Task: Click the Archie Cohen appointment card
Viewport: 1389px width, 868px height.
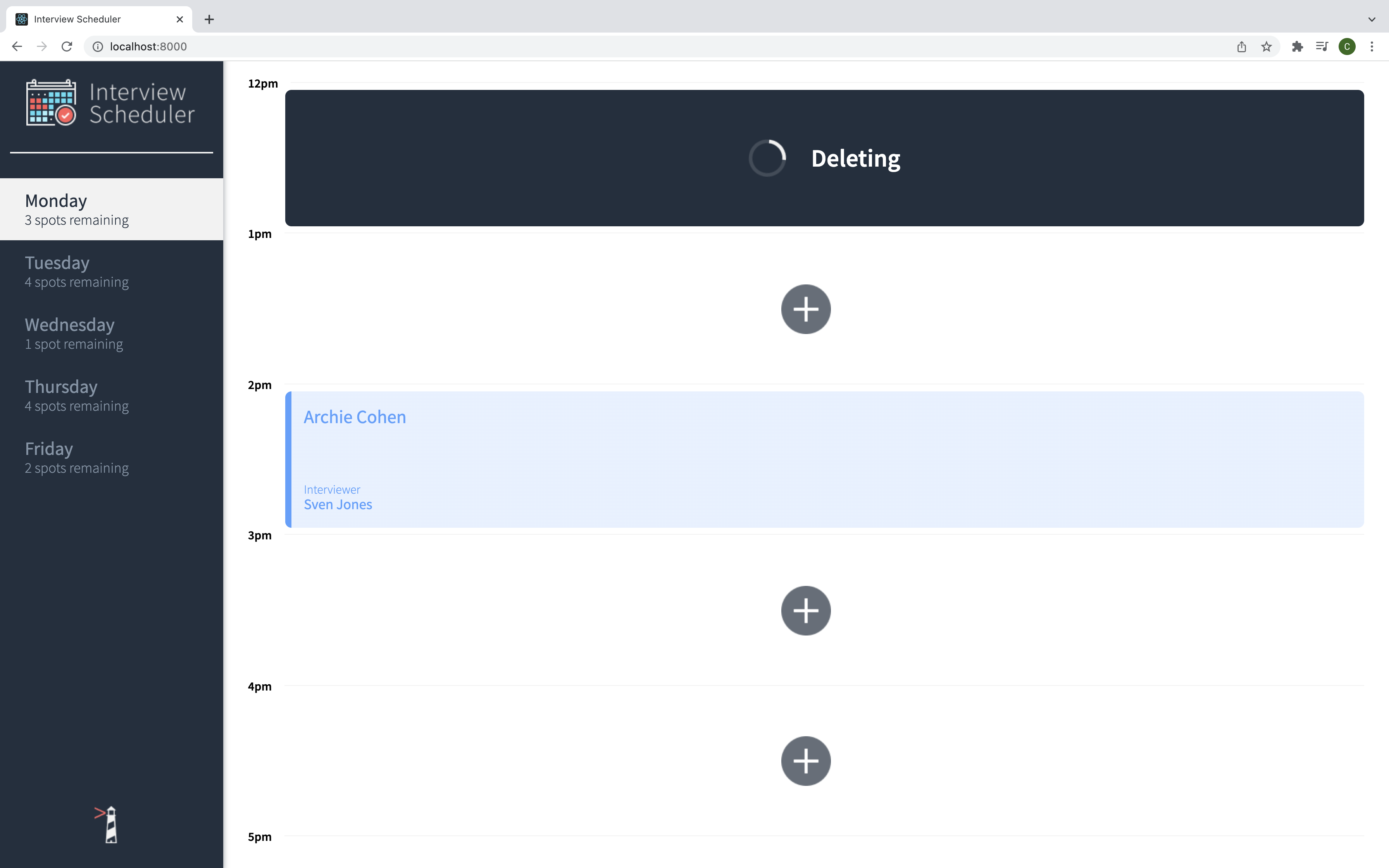Action: [824, 459]
